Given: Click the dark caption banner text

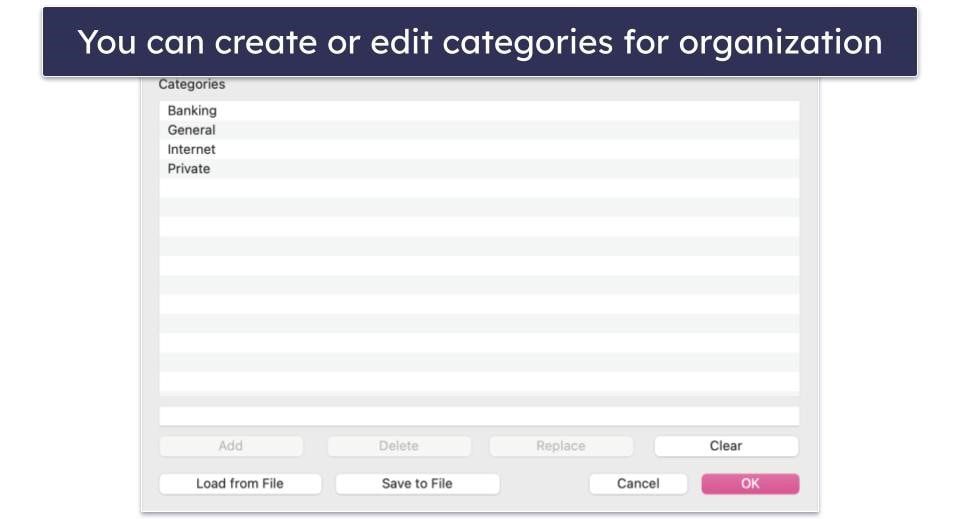Looking at the screenshot, I should pos(480,42).
